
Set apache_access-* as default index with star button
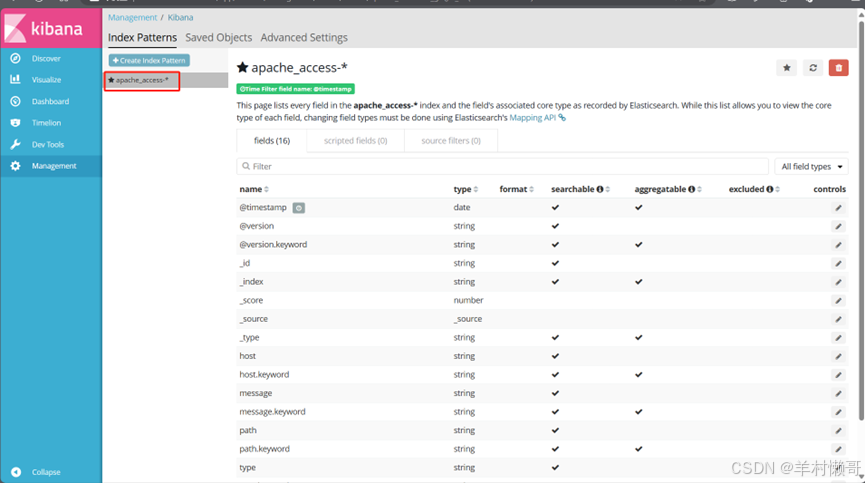point(787,67)
